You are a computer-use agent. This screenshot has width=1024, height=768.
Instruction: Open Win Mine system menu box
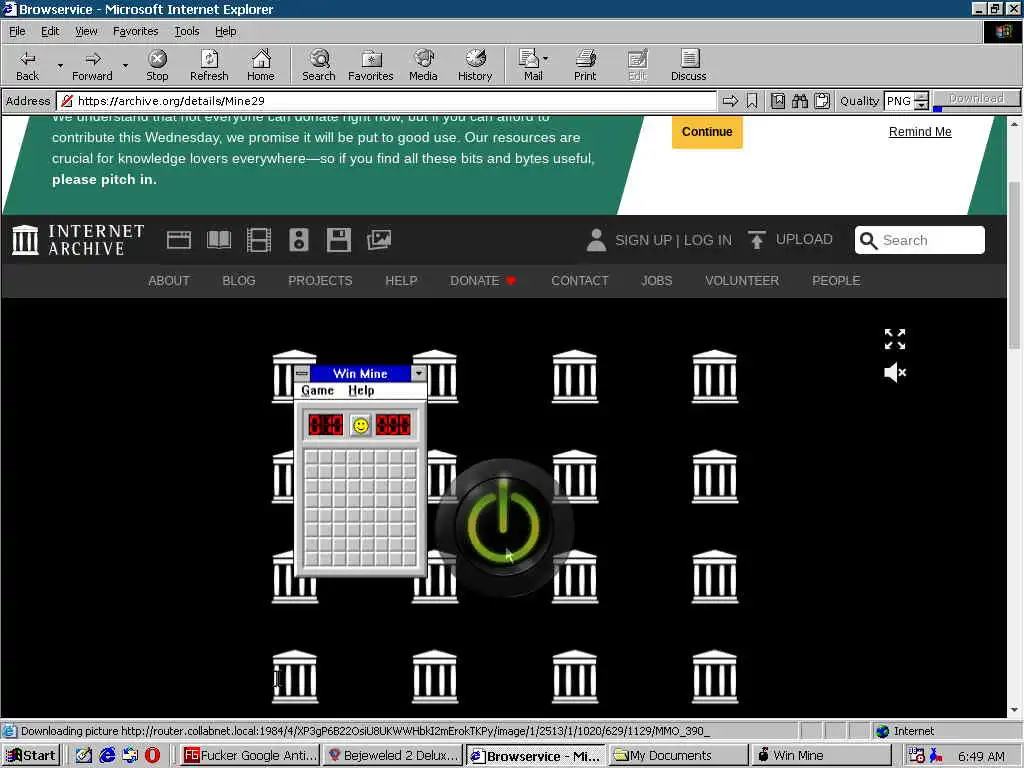pos(302,373)
